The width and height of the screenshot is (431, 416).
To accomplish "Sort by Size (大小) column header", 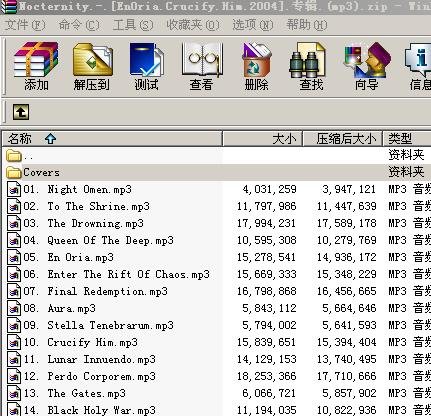I will [262, 139].
